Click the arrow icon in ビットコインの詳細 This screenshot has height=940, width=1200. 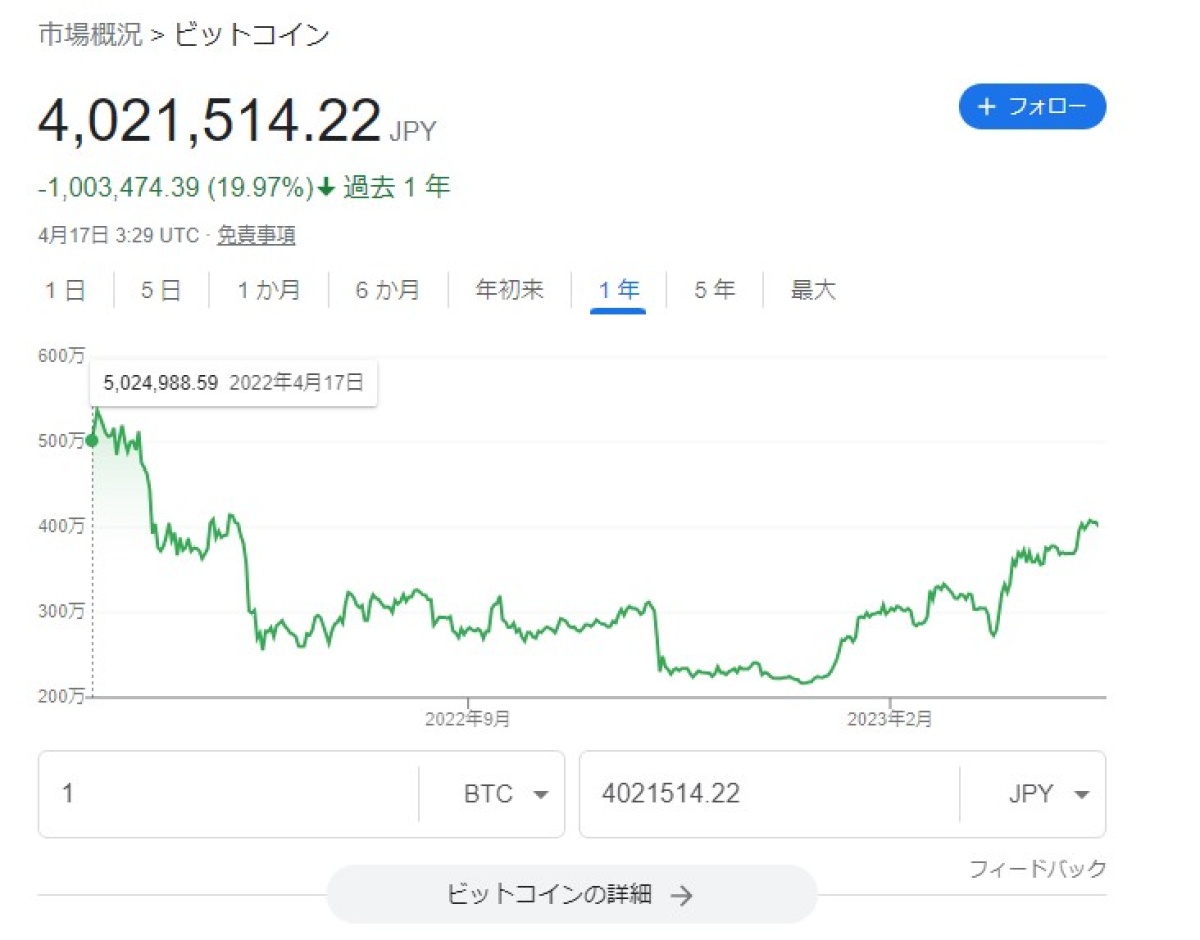pos(681,895)
